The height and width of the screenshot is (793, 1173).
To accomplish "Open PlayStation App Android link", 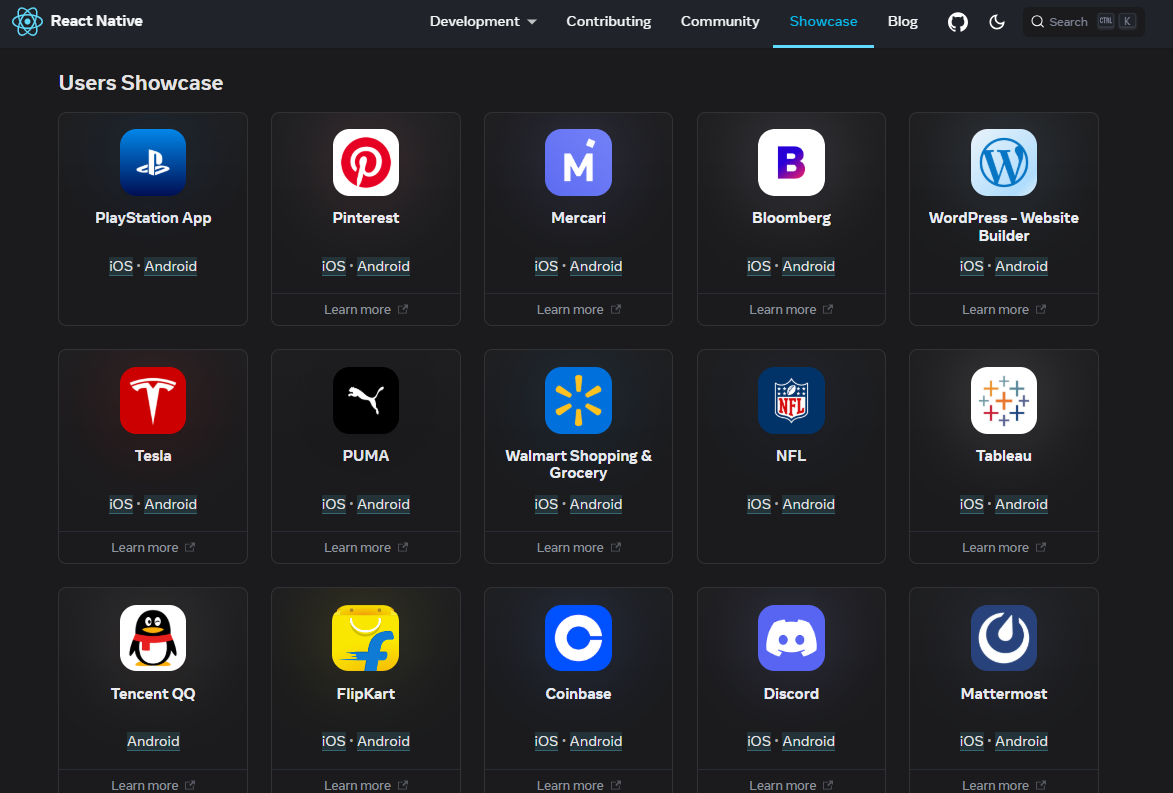I will [171, 266].
